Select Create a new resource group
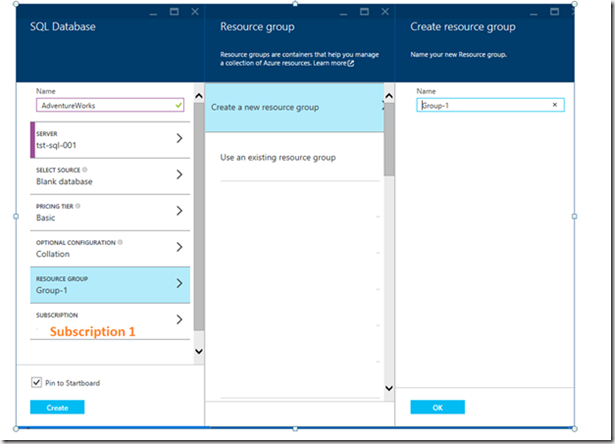 pyautogui.click(x=294, y=107)
